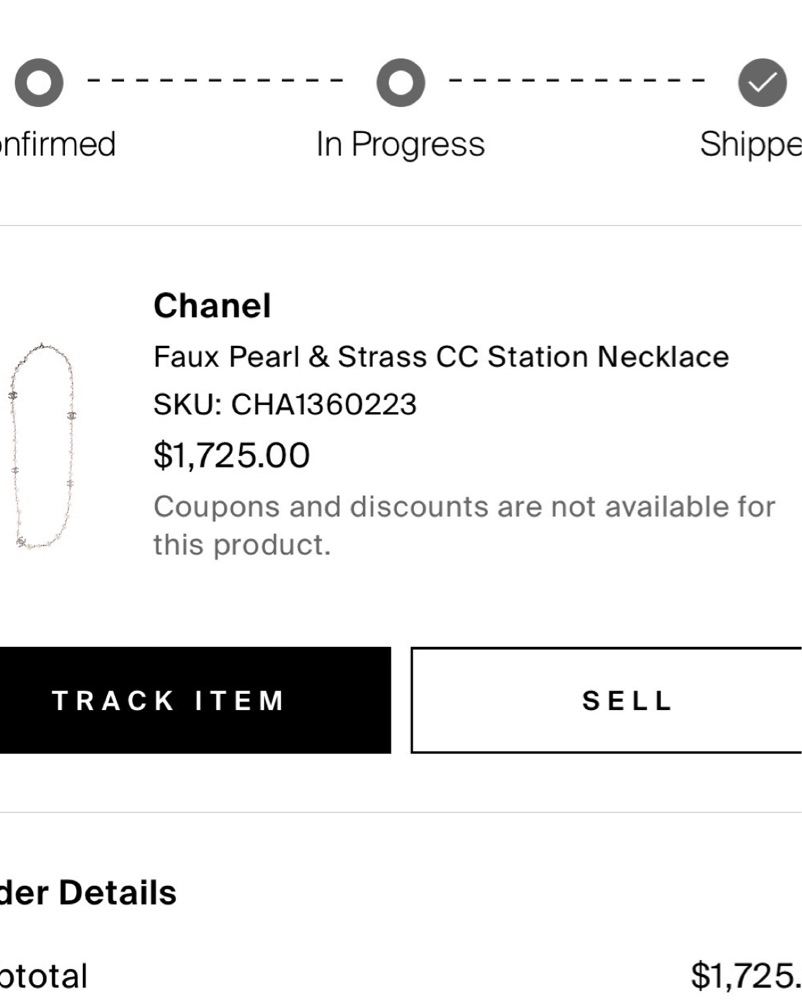Image resolution: width=802 pixels, height=1000 pixels.
Task: Click progress line between In Progress and Shipped
Action: coord(580,80)
